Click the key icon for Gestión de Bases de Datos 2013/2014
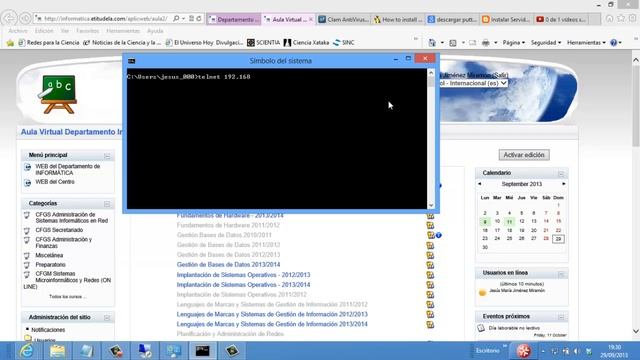Viewport: 640px width, 360px height. coord(430,265)
